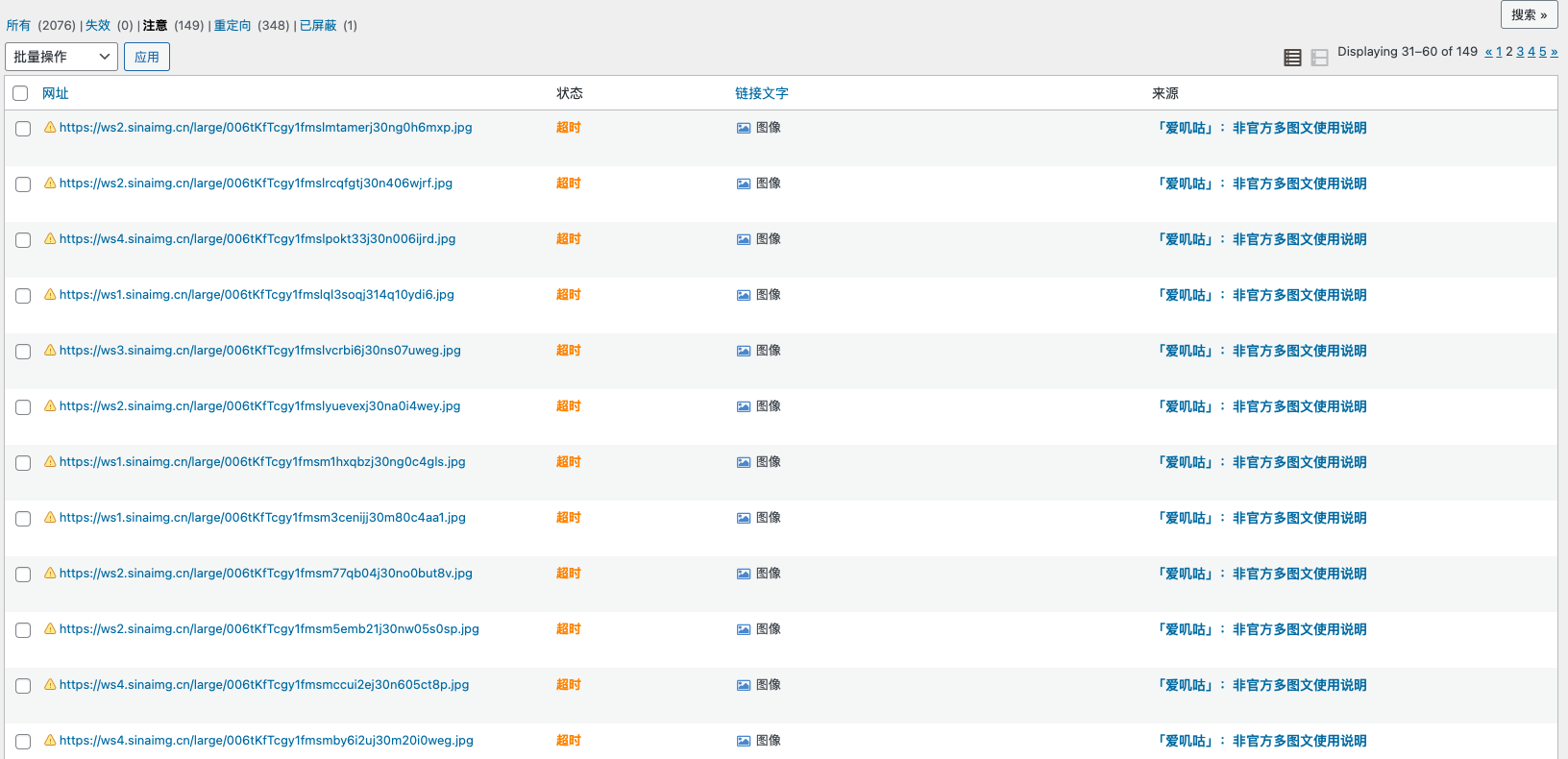Check the box for the fmslql3soqj link row
1568x759 pixels.
tap(23, 296)
